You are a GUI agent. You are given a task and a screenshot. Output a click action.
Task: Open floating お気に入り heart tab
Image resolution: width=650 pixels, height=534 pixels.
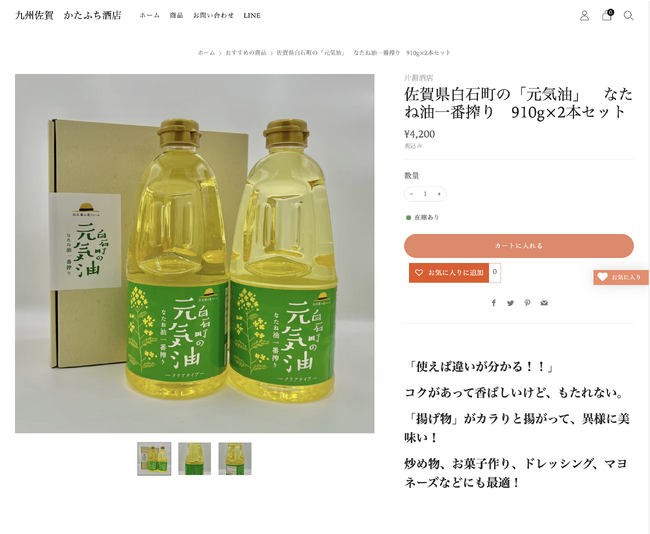click(x=621, y=277)
